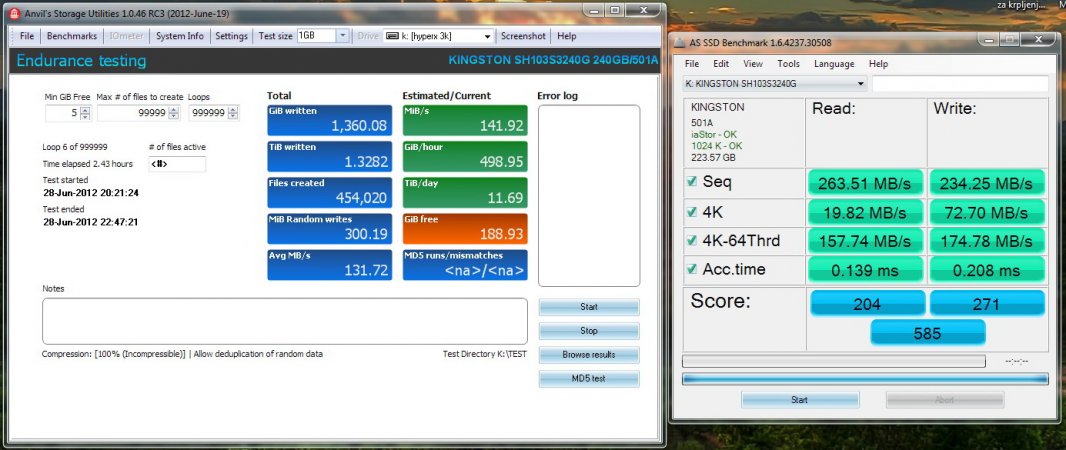Click the MD5 runs/mismatches tile

tap(465, 265)
